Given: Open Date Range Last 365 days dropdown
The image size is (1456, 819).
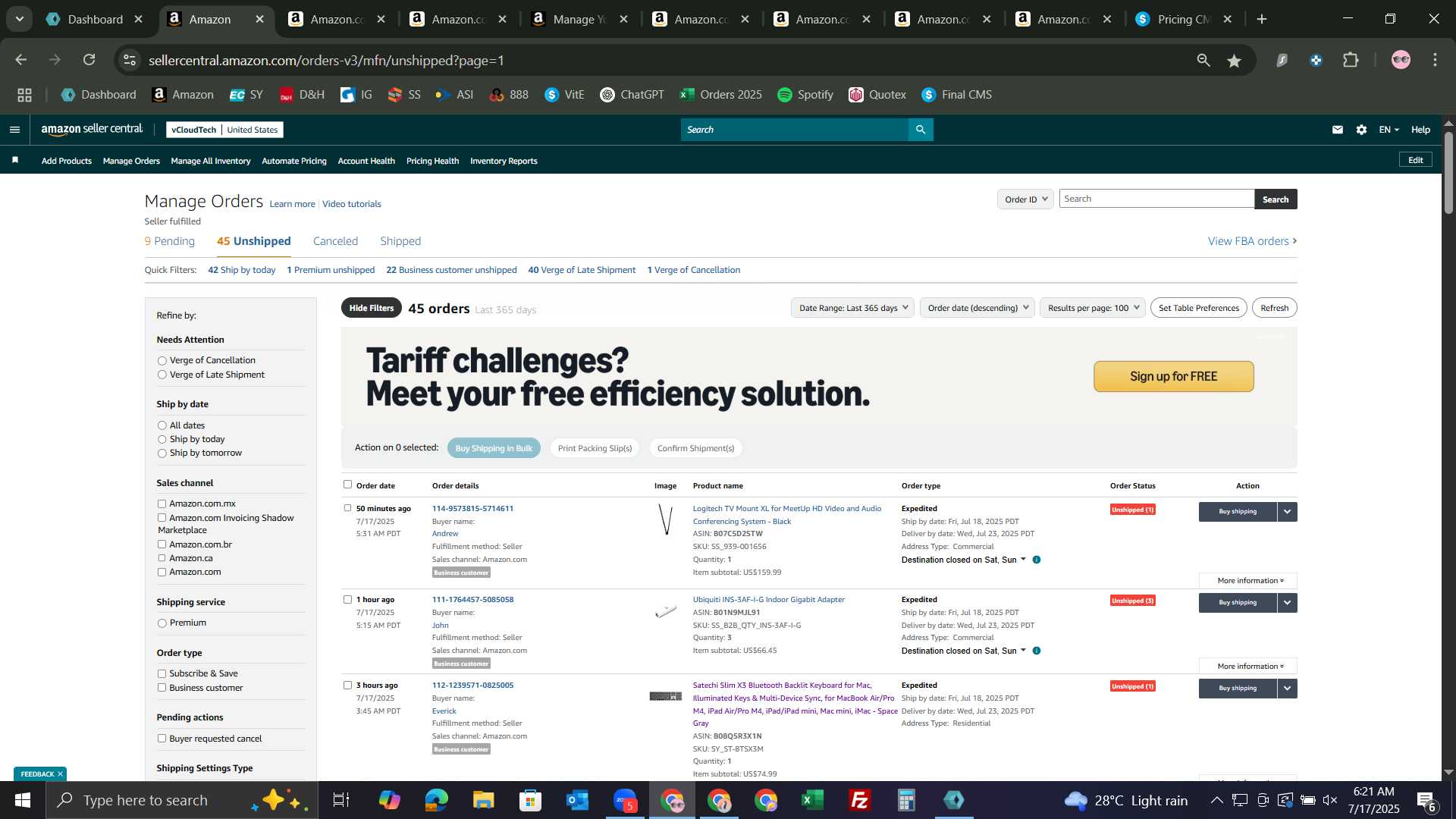Looking at the screenshot, I should point(852,308).
